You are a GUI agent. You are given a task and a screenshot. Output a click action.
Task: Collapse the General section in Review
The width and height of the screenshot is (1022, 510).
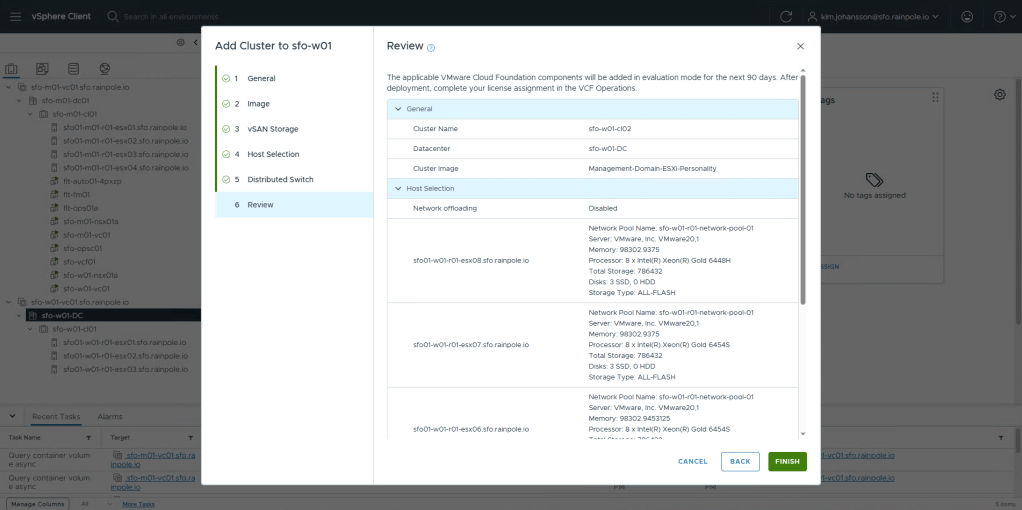click(398, 108)
